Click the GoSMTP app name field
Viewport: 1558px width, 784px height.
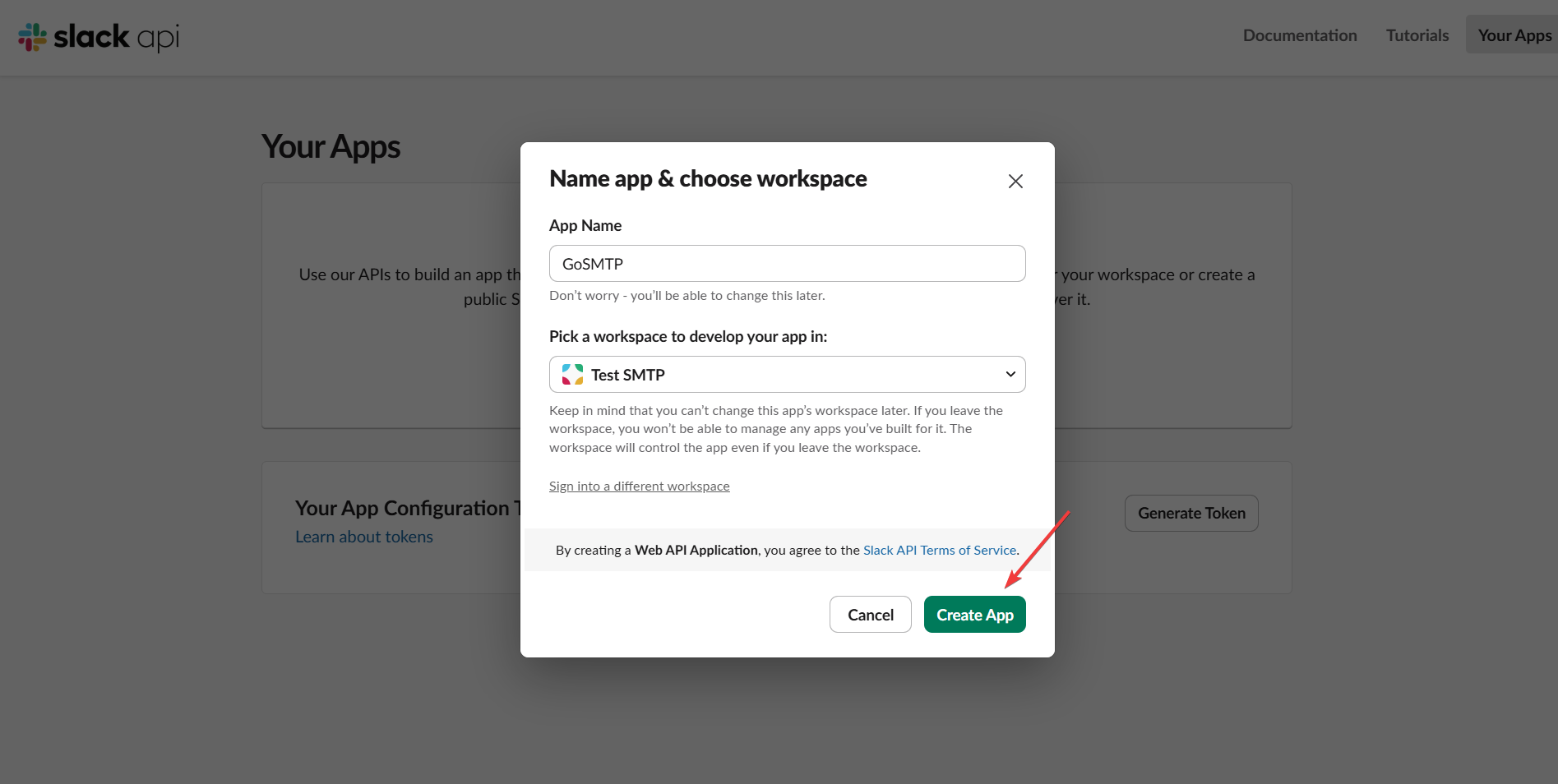(x=786, y=263)
